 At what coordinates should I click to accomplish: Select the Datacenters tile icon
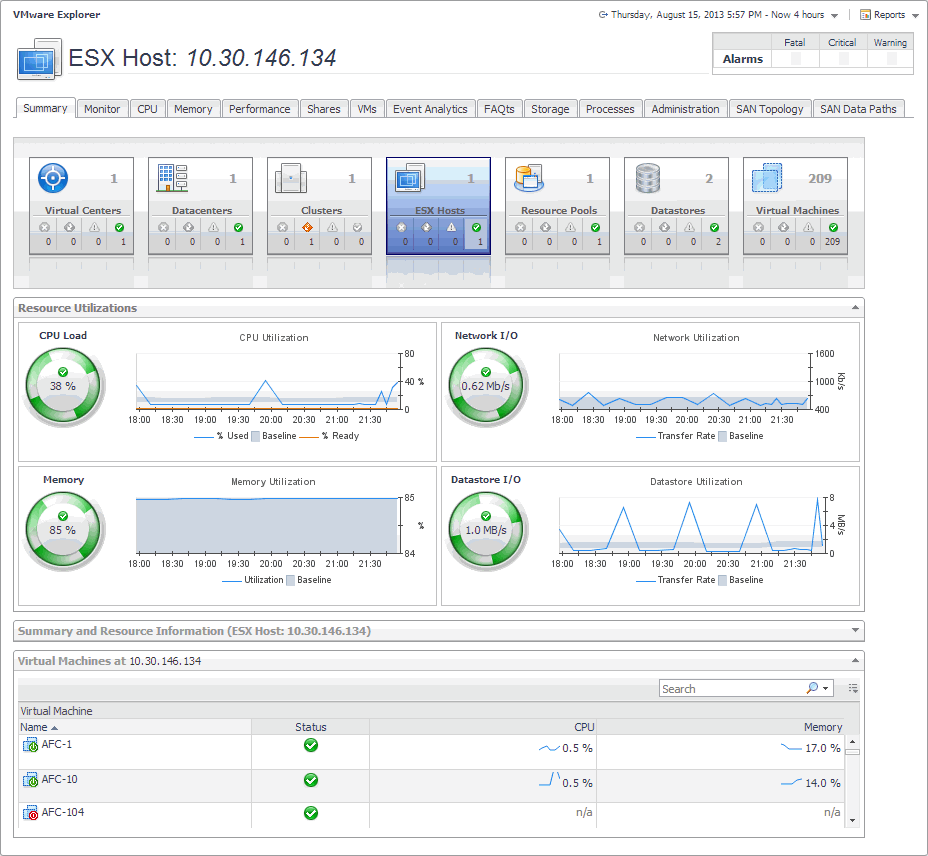(172, 178)
